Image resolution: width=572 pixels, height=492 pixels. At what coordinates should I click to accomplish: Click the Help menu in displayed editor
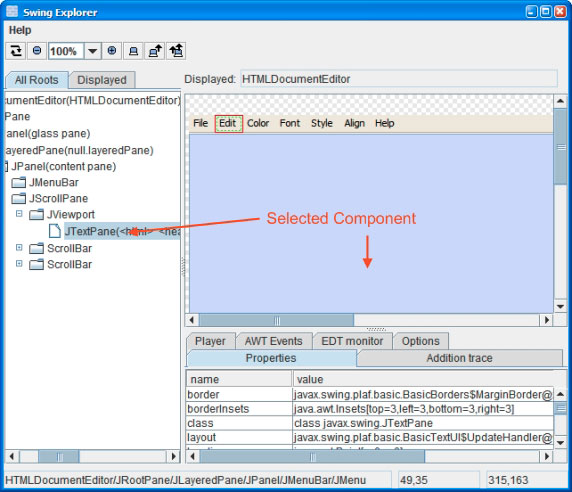[x=384, y=123]
